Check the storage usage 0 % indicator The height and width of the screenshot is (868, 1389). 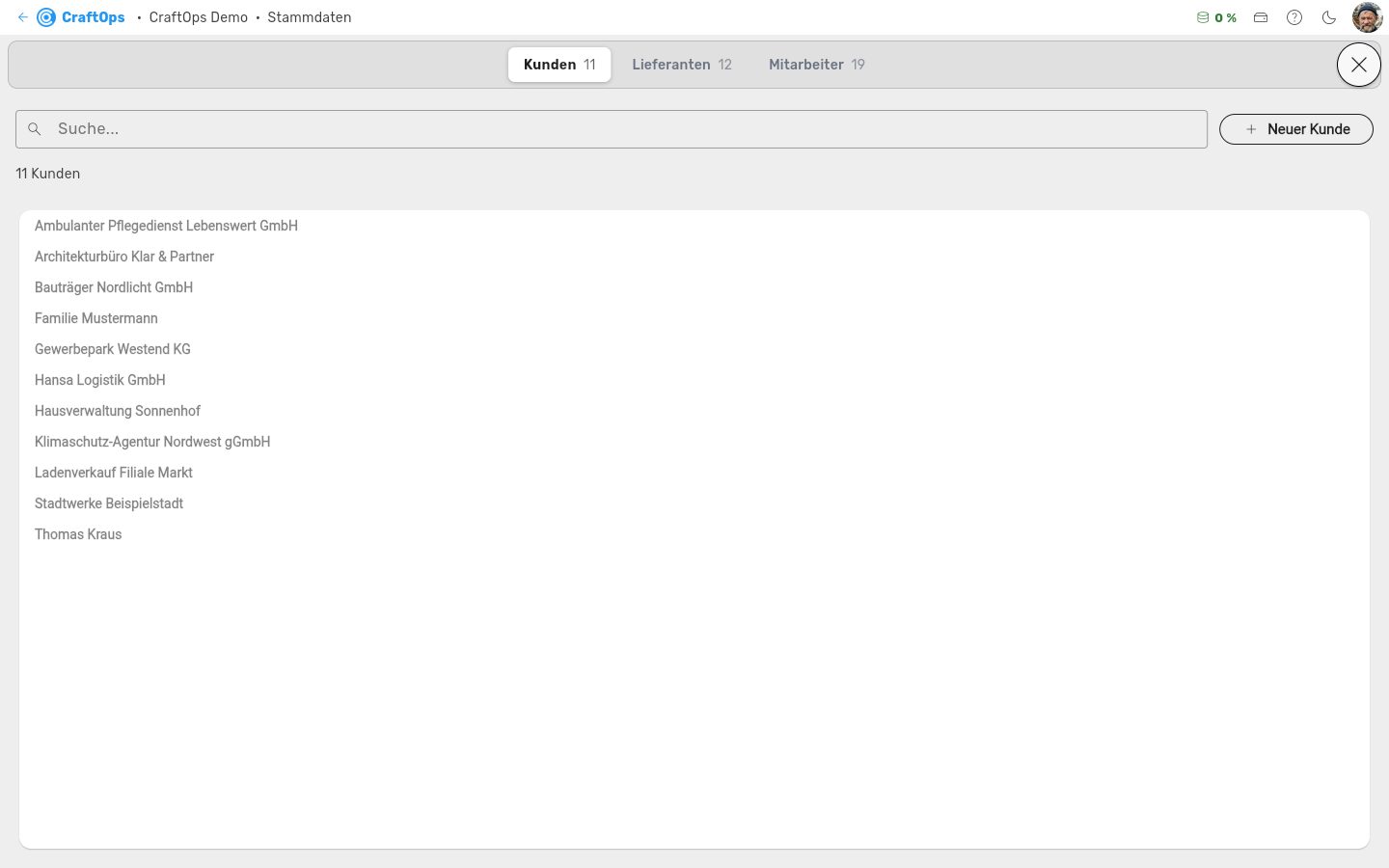coord(1216,17)
